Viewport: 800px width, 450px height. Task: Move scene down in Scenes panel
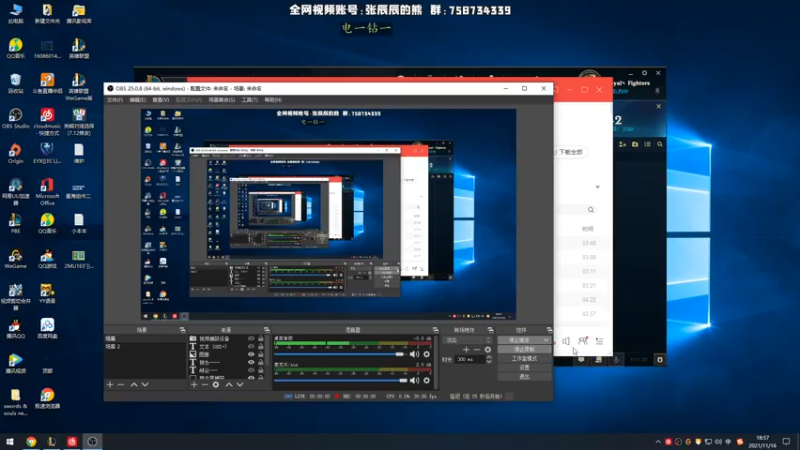(145, 385)
